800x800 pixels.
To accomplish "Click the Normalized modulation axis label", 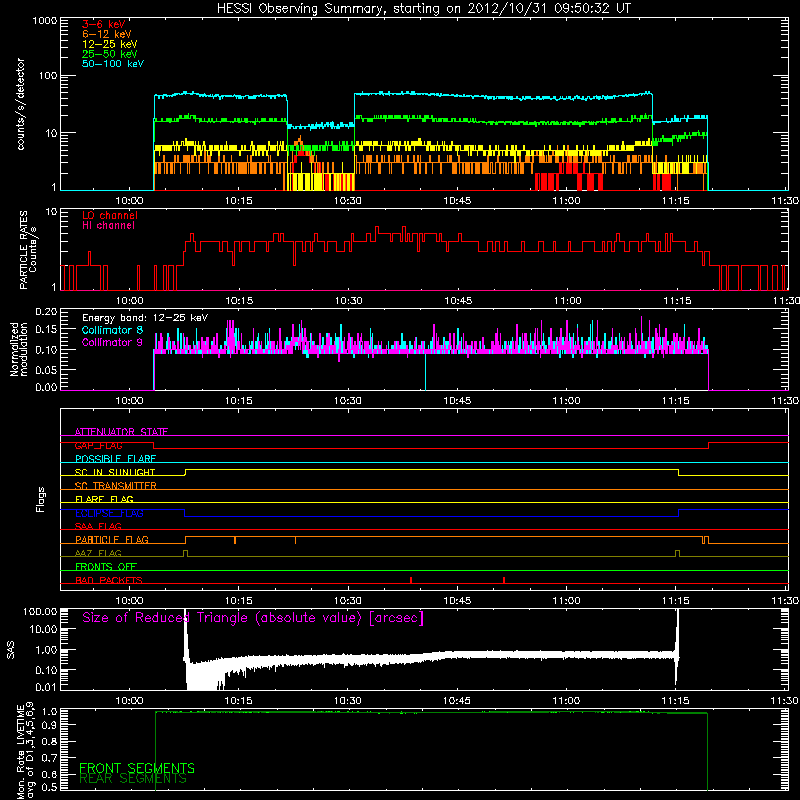I will 19,349.
